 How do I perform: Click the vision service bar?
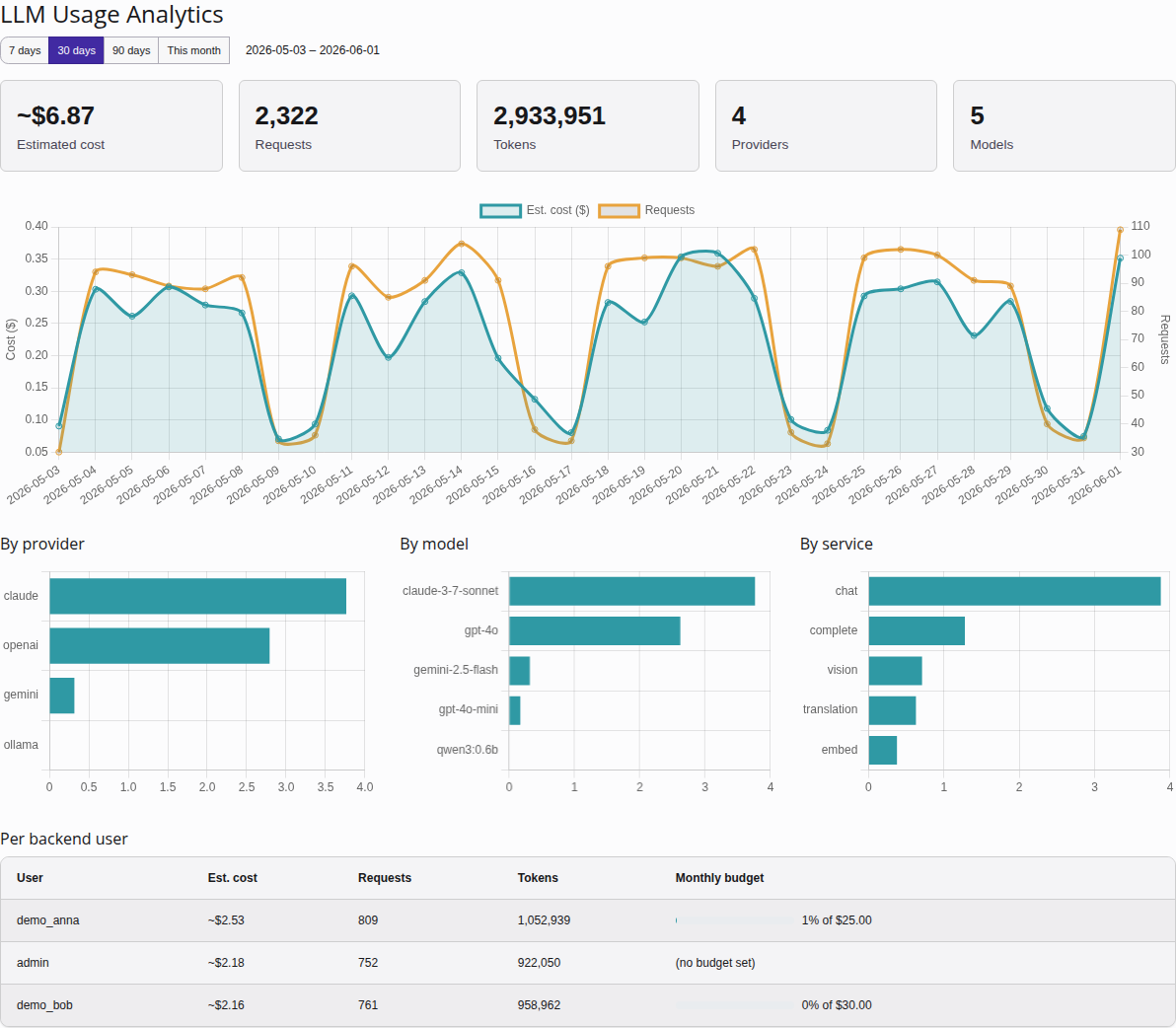pos(895,670)
